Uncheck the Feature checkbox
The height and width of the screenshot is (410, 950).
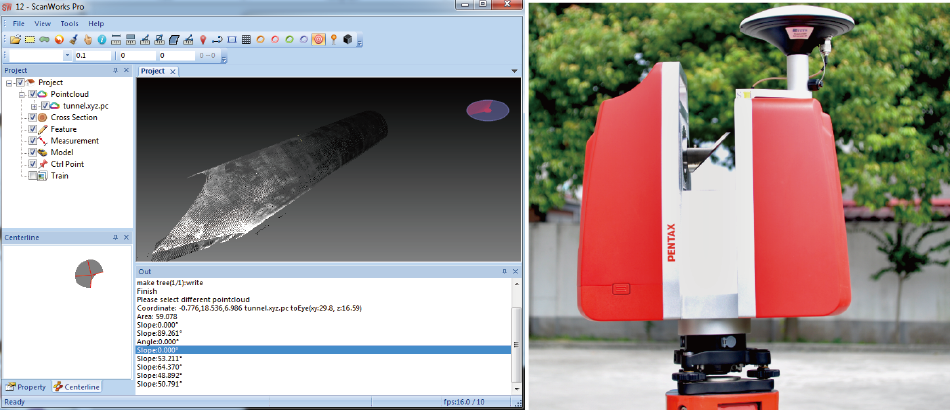[33, 129]
